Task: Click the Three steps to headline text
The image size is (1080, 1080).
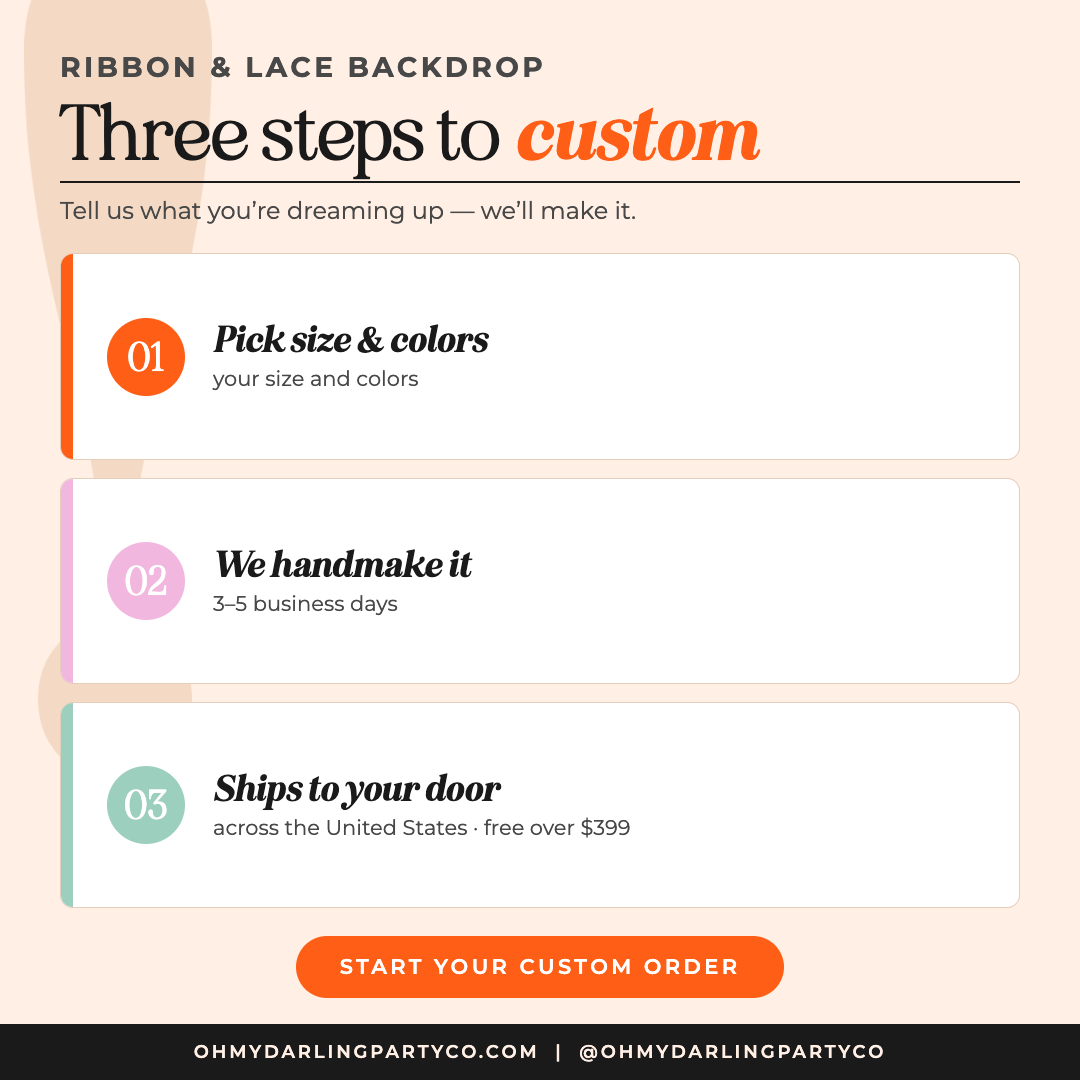Action: pos(279,136)
